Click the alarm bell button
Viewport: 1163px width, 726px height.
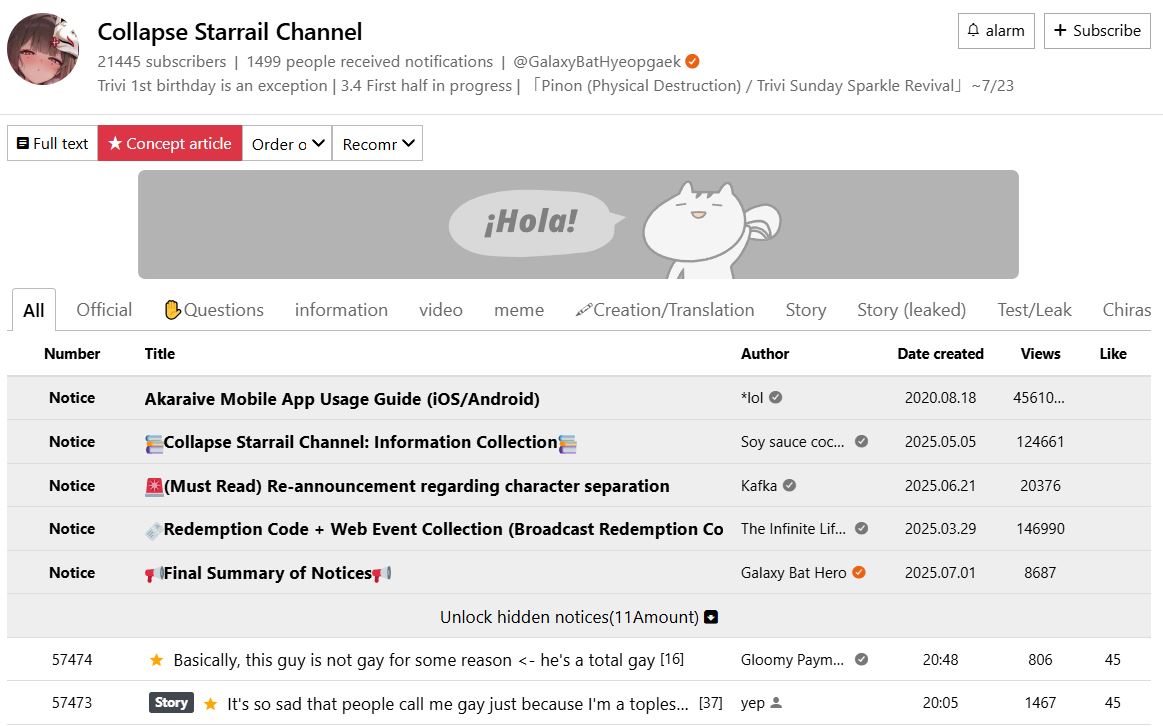click(995, 31)
